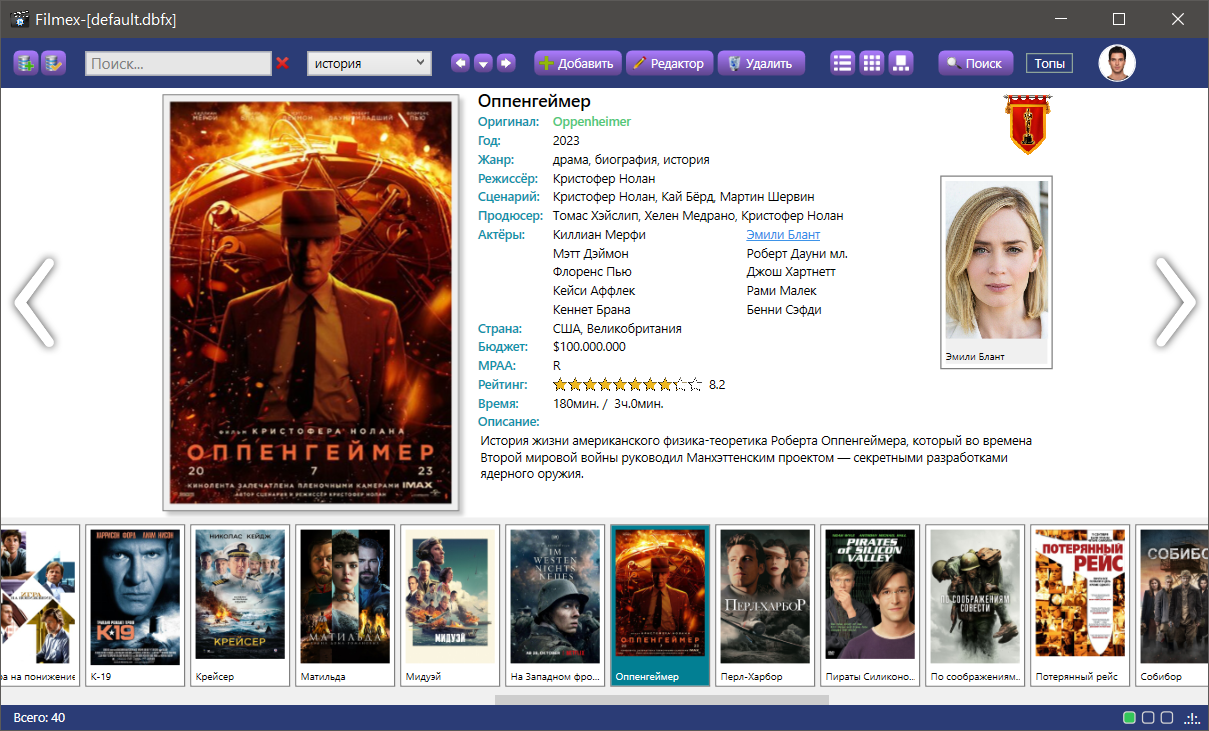The height and width of the screenshot is (731, 1209).
Task: Click the right arrow navigation button in toolbar
Action: (506, 63)
